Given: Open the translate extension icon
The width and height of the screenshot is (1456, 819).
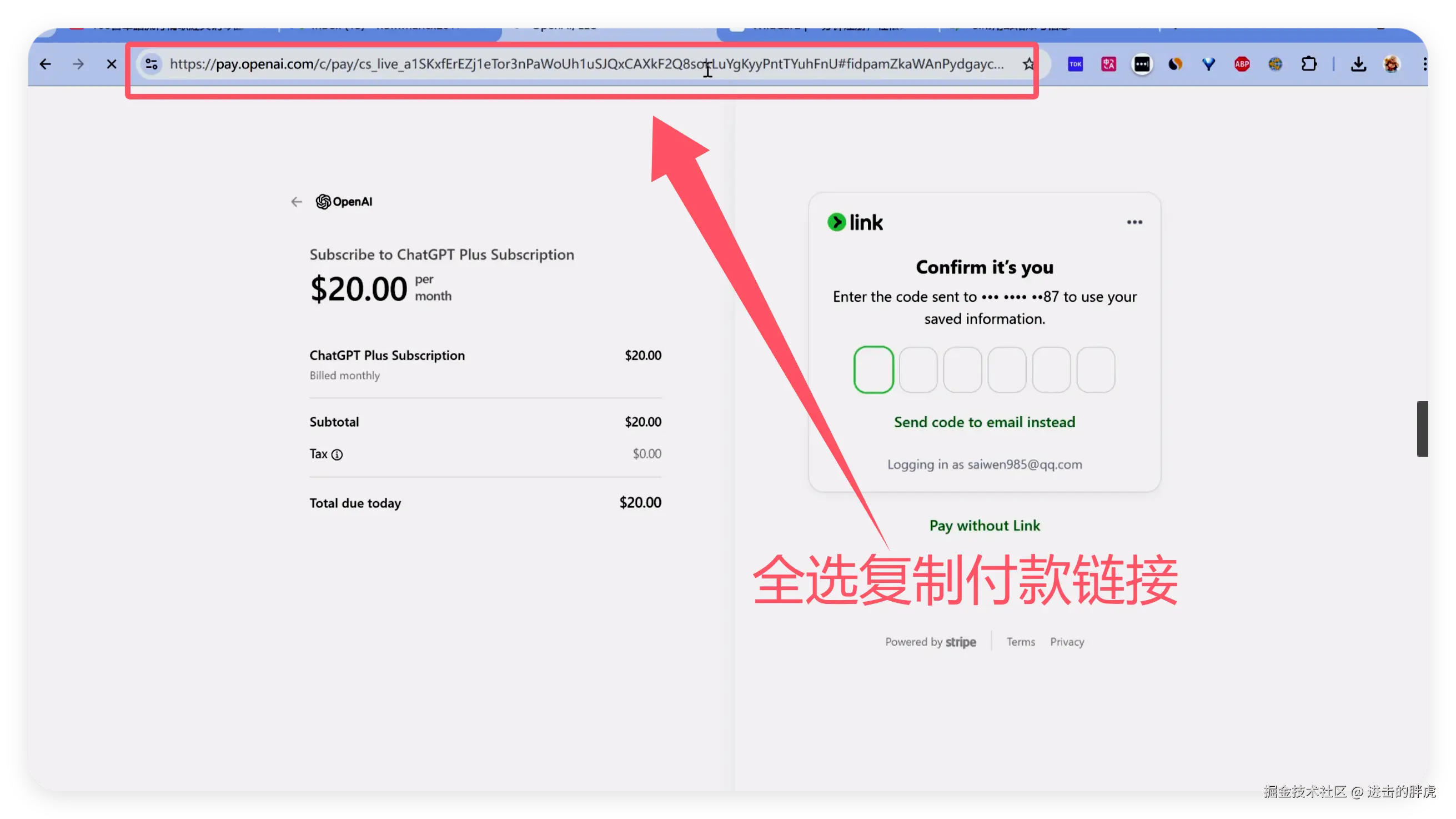Looking at the screenshot, I should pos(1108,64).
